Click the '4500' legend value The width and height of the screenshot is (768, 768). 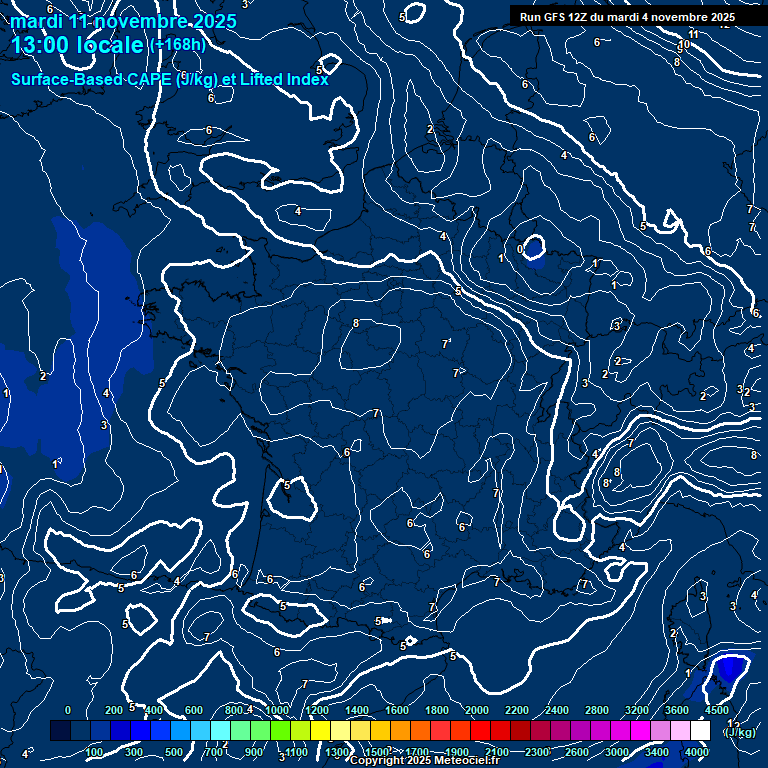(717, 710)
